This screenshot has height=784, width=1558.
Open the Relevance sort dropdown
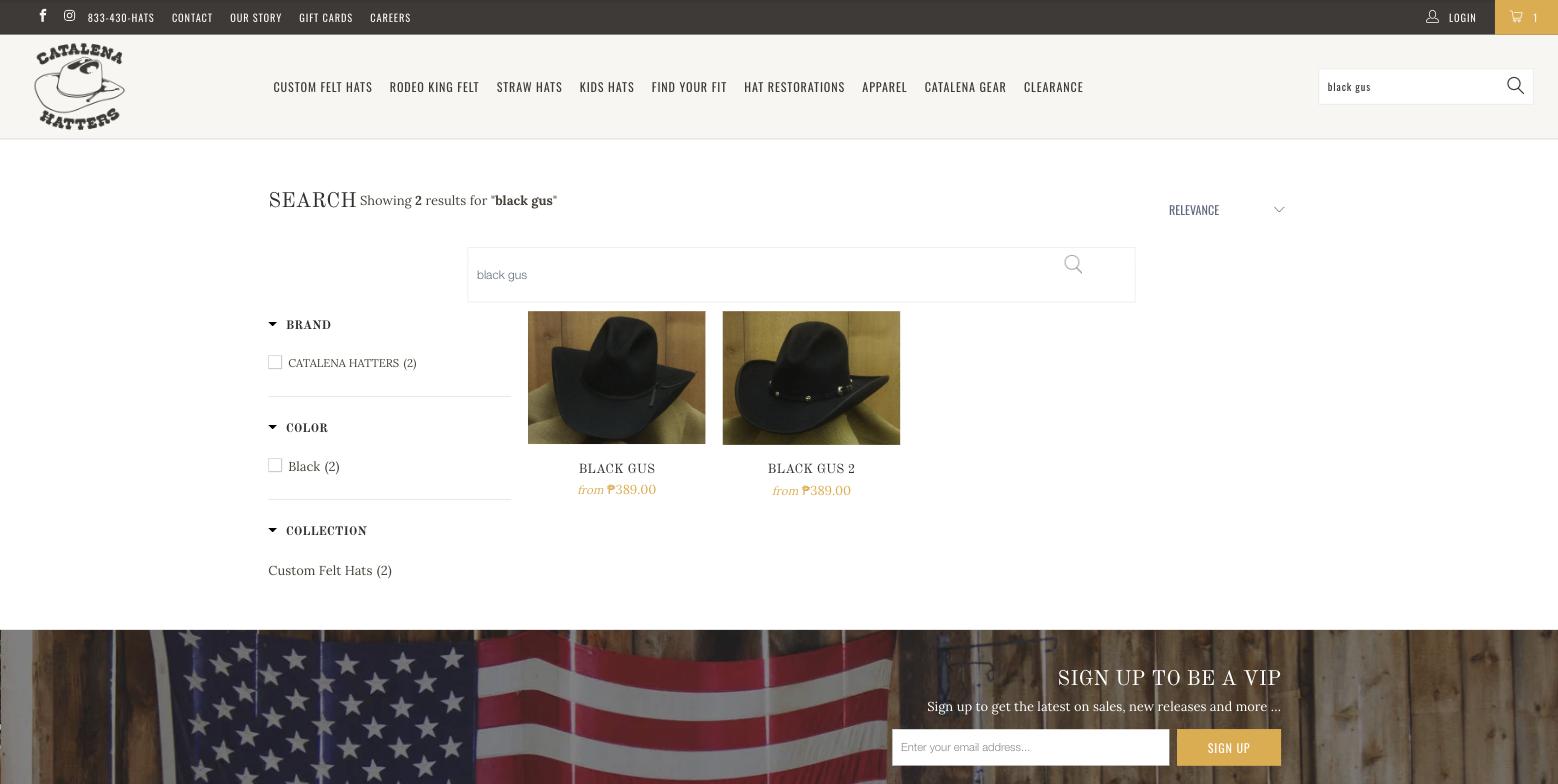click(x=1226, y=210)
